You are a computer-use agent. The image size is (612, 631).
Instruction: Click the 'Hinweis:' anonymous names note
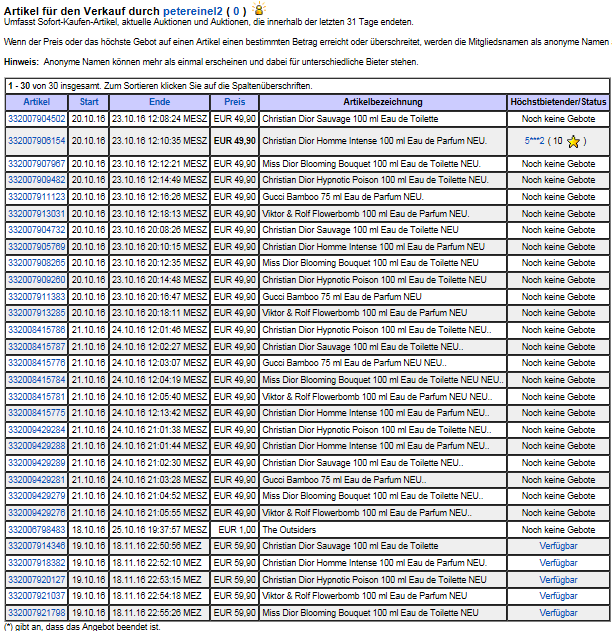[x=211, y=62]
